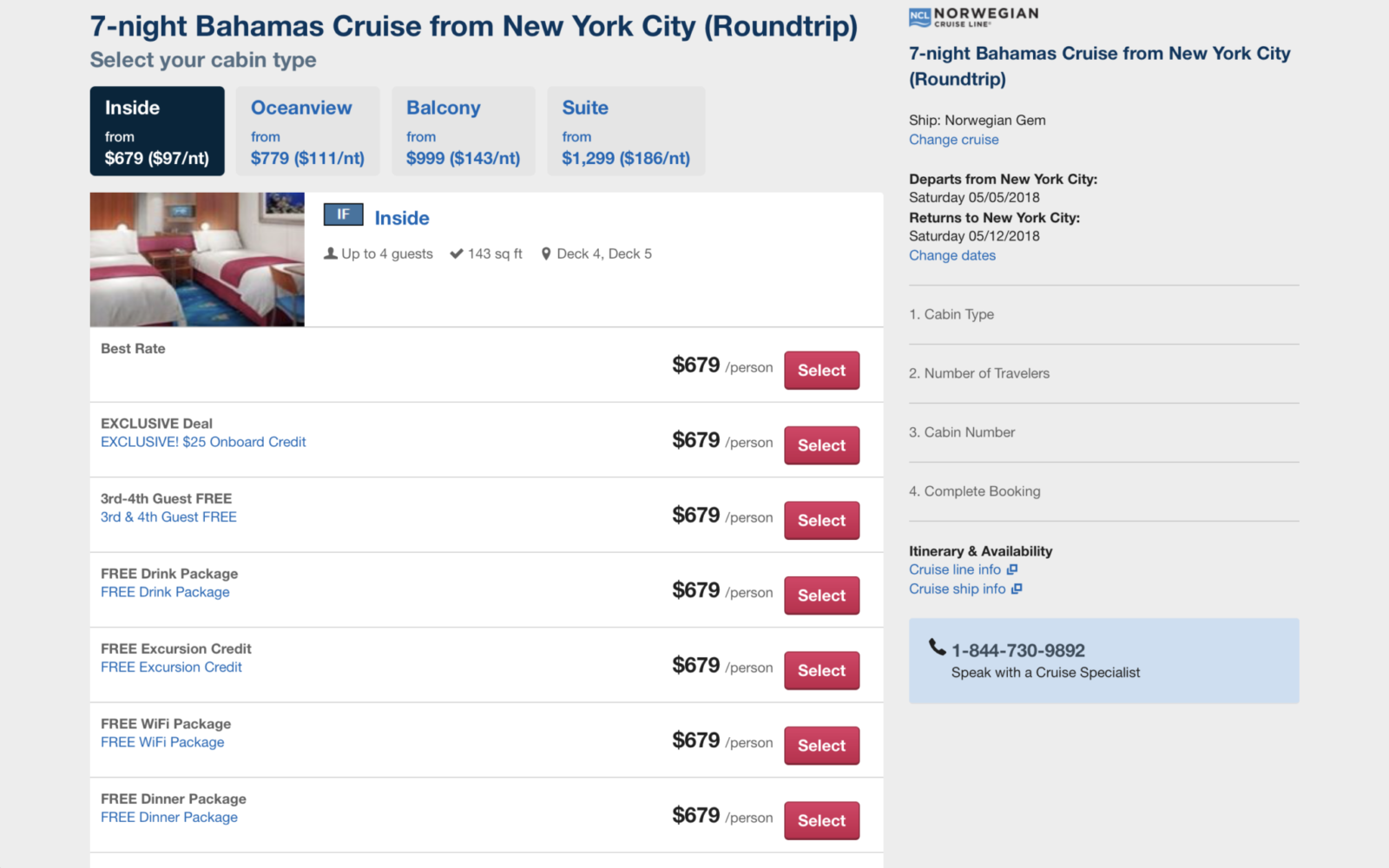Expand the Cabin Number section
Screen dimensions: 1389x868
tap(962, 431)
